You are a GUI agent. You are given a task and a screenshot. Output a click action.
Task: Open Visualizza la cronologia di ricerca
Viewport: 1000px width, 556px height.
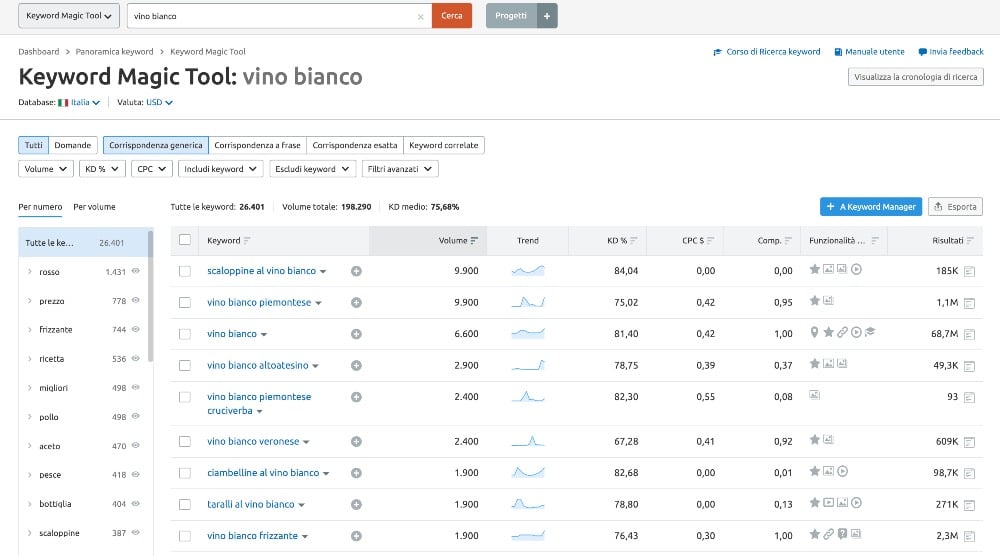click(915, 77)
